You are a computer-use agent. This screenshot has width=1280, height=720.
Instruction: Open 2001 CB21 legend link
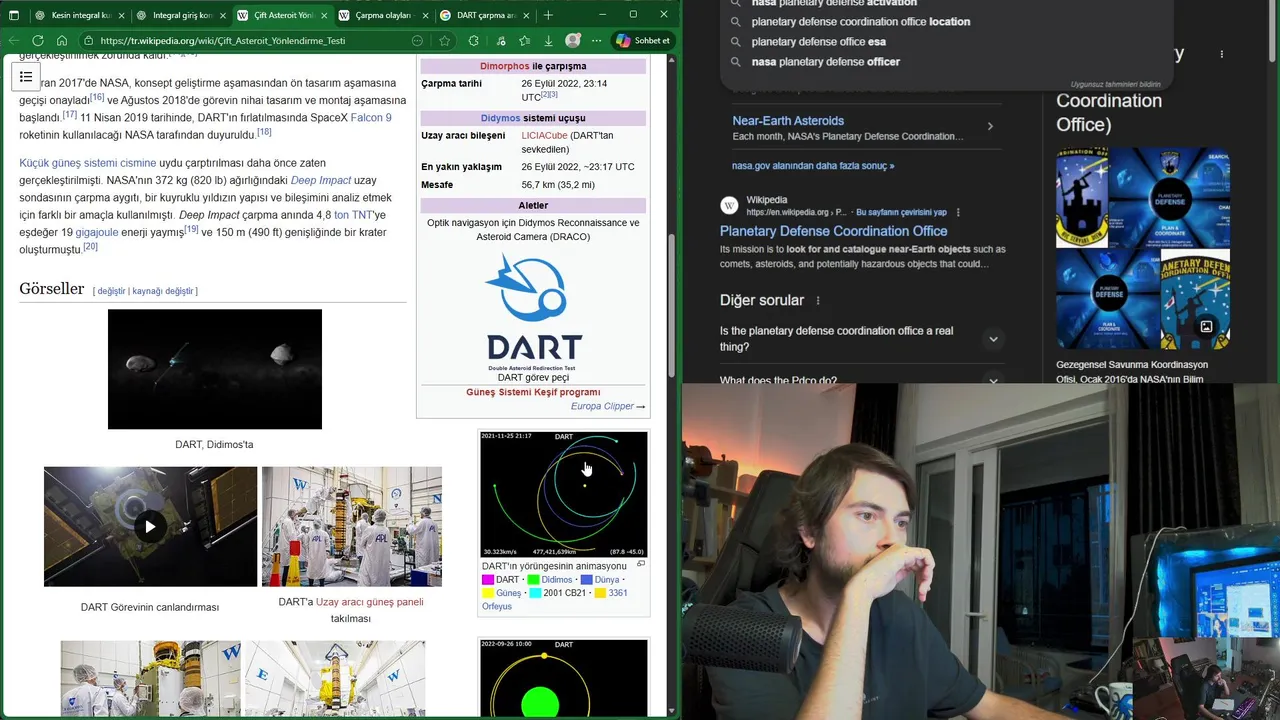pyautogui.click(x=565, y=593)
